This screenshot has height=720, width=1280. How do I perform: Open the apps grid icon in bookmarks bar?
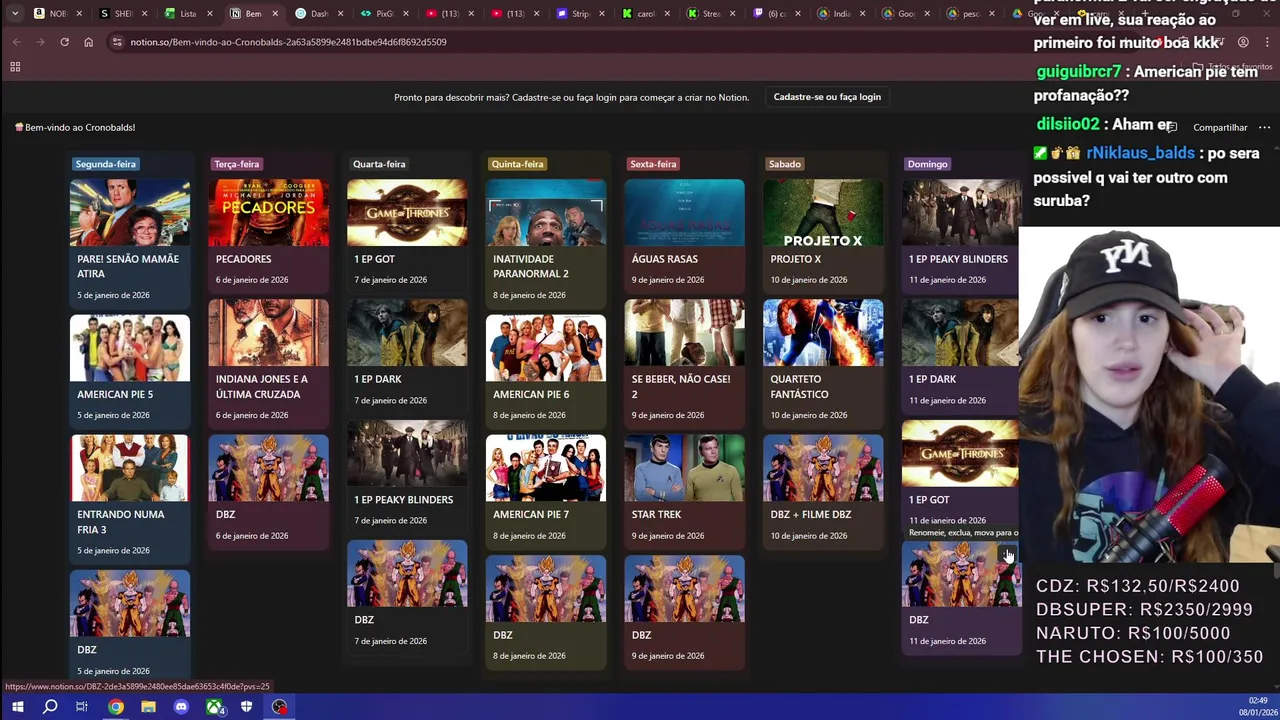point(15,67)
